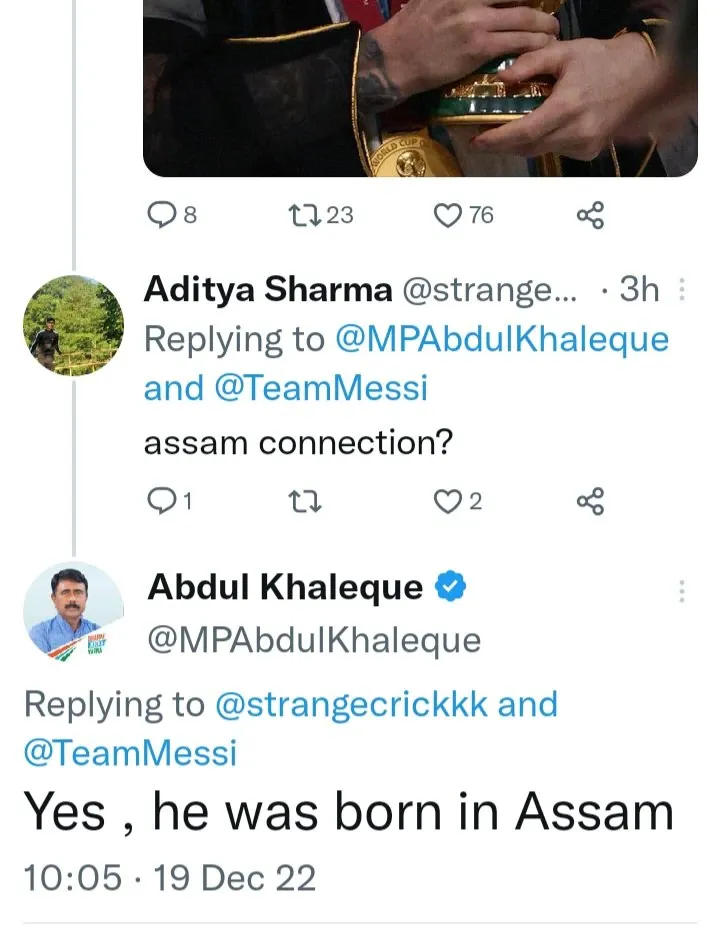The width and height of the screenshot is (720, 942).
Task: Click the @MPAbdulKhaleque mention in Aditya's reply
Action: point(502,339)
